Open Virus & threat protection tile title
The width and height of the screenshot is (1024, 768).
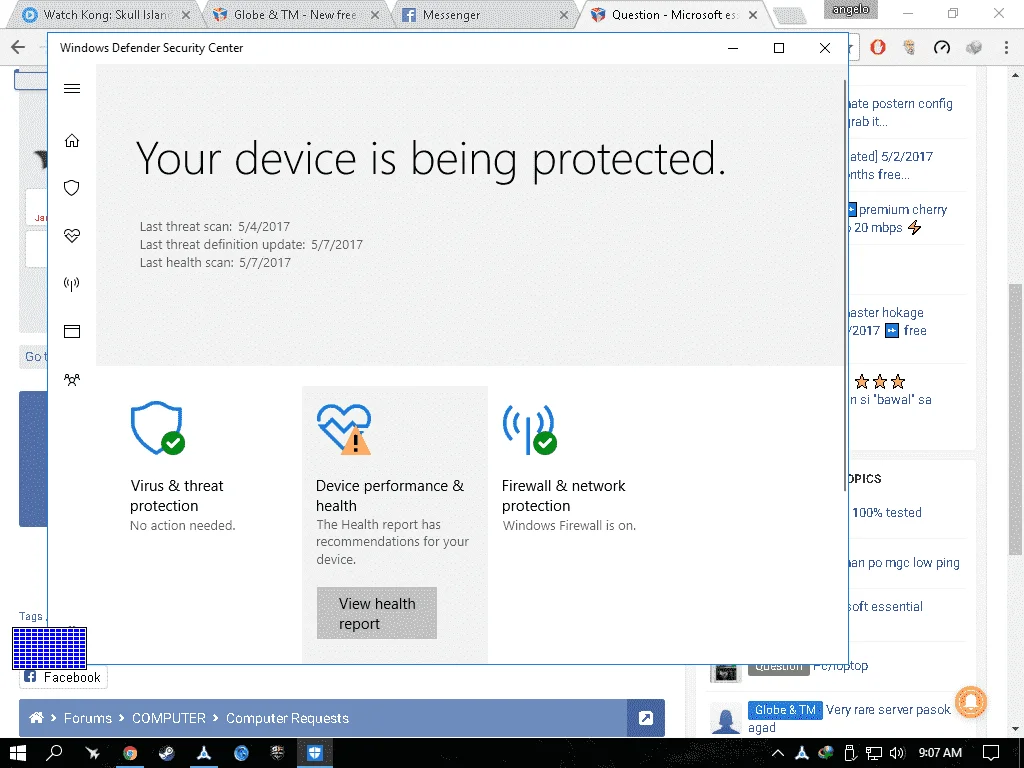coord(176,496)
